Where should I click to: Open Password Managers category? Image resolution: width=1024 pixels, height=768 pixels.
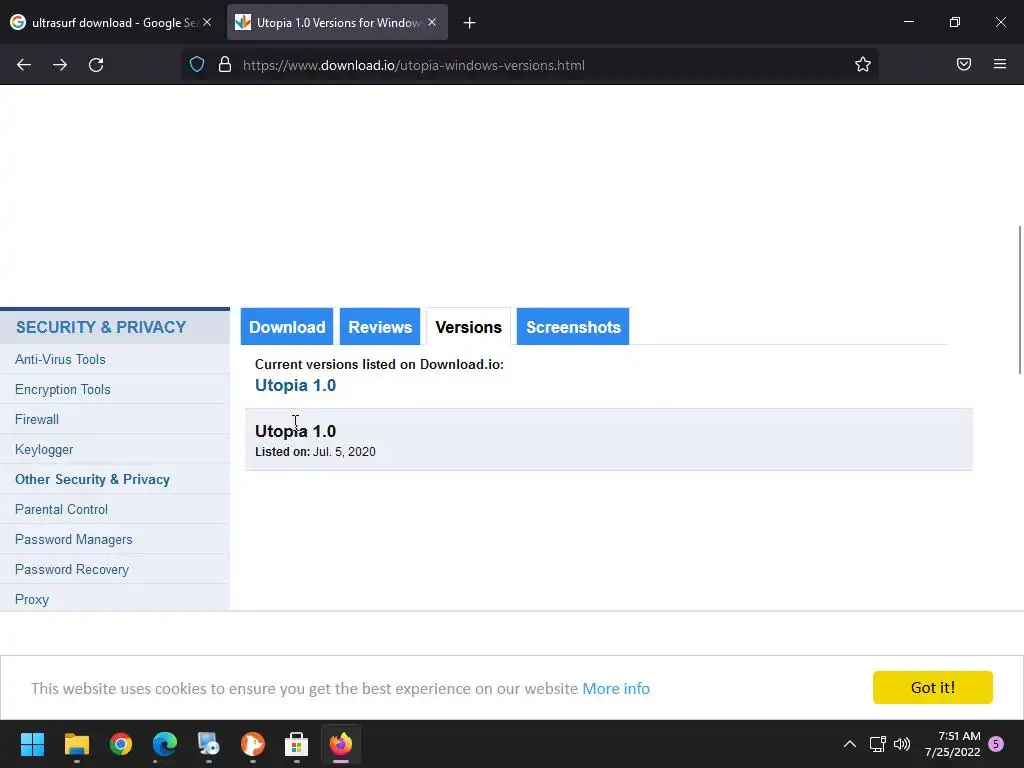click(74, 539)
